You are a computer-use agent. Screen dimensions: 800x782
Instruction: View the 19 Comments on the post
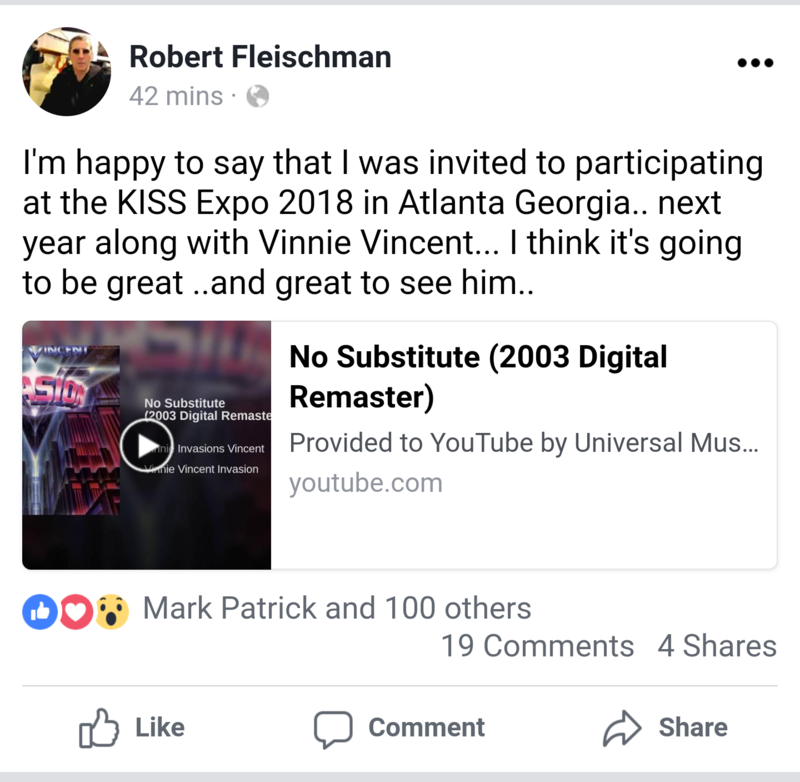(x=540, y=647)
